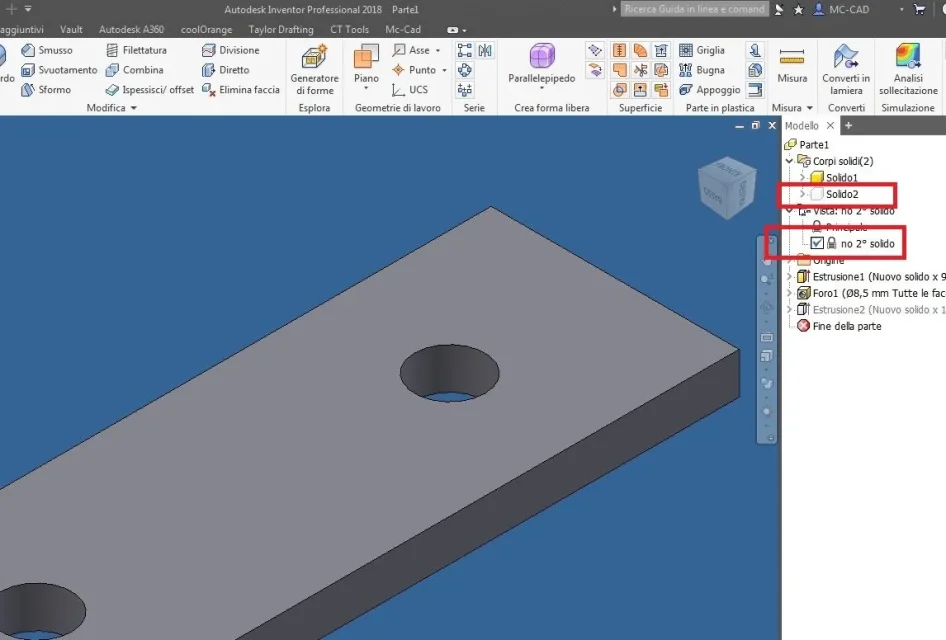Collapse the Corpi solidi(2) folder
946x640 pixels.
pos(789,161)
